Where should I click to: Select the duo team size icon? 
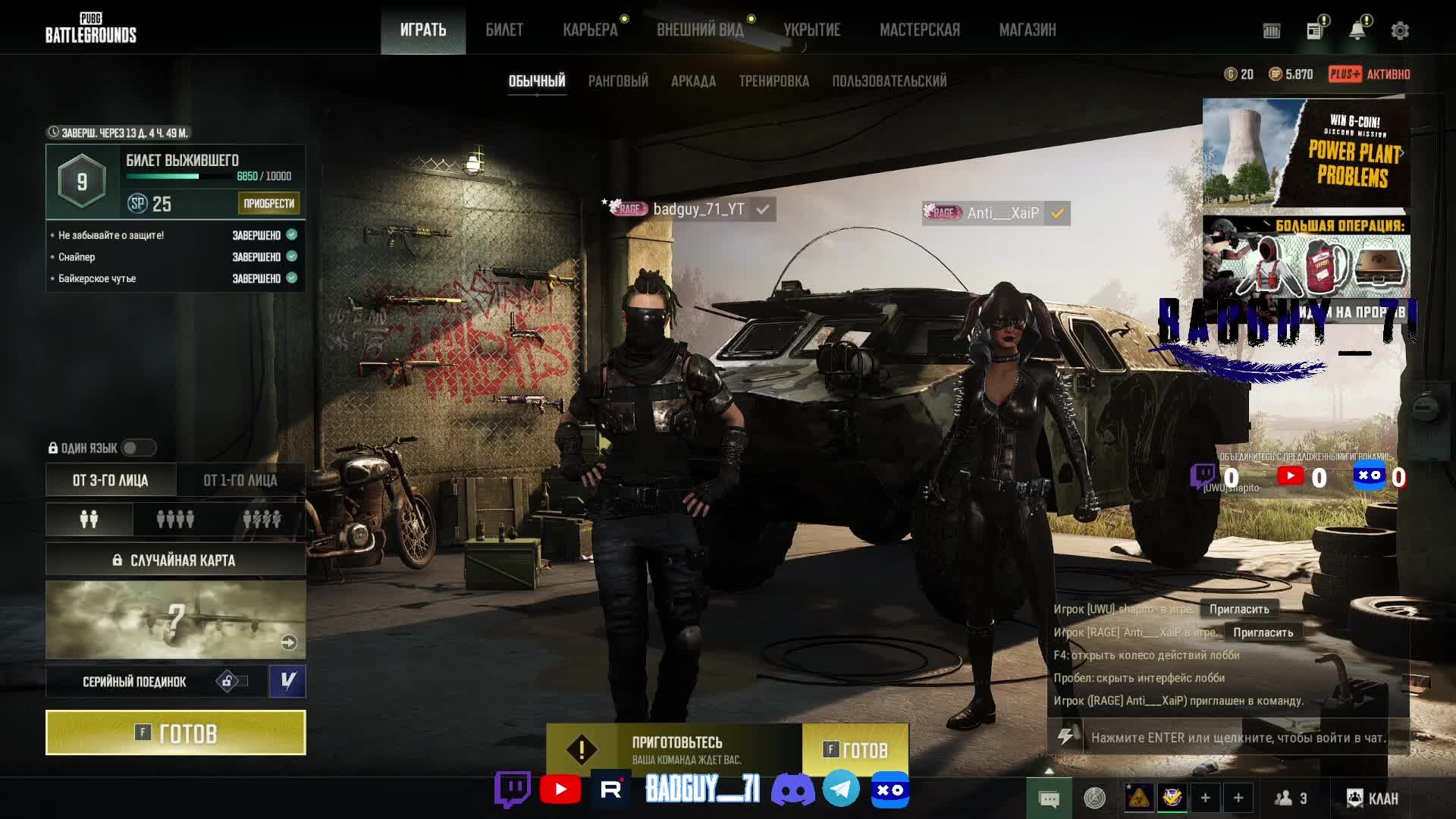click(89, 519)
